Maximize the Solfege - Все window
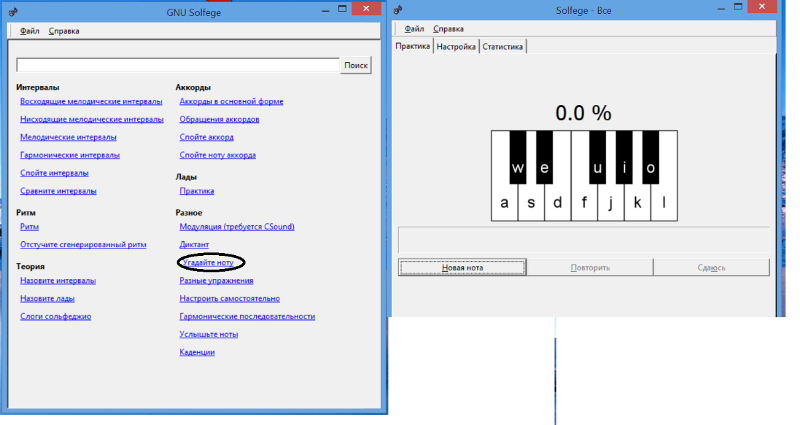The height and width of the screenshot is (425, 800). 738,7
